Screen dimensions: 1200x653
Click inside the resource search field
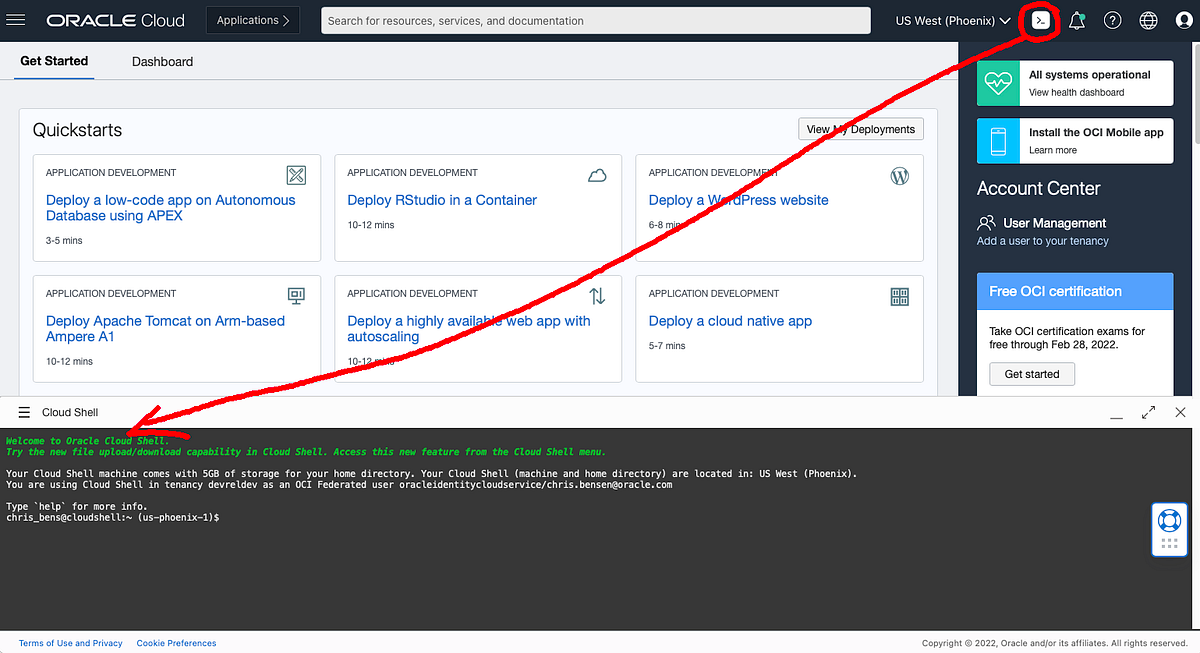point(595,20)
